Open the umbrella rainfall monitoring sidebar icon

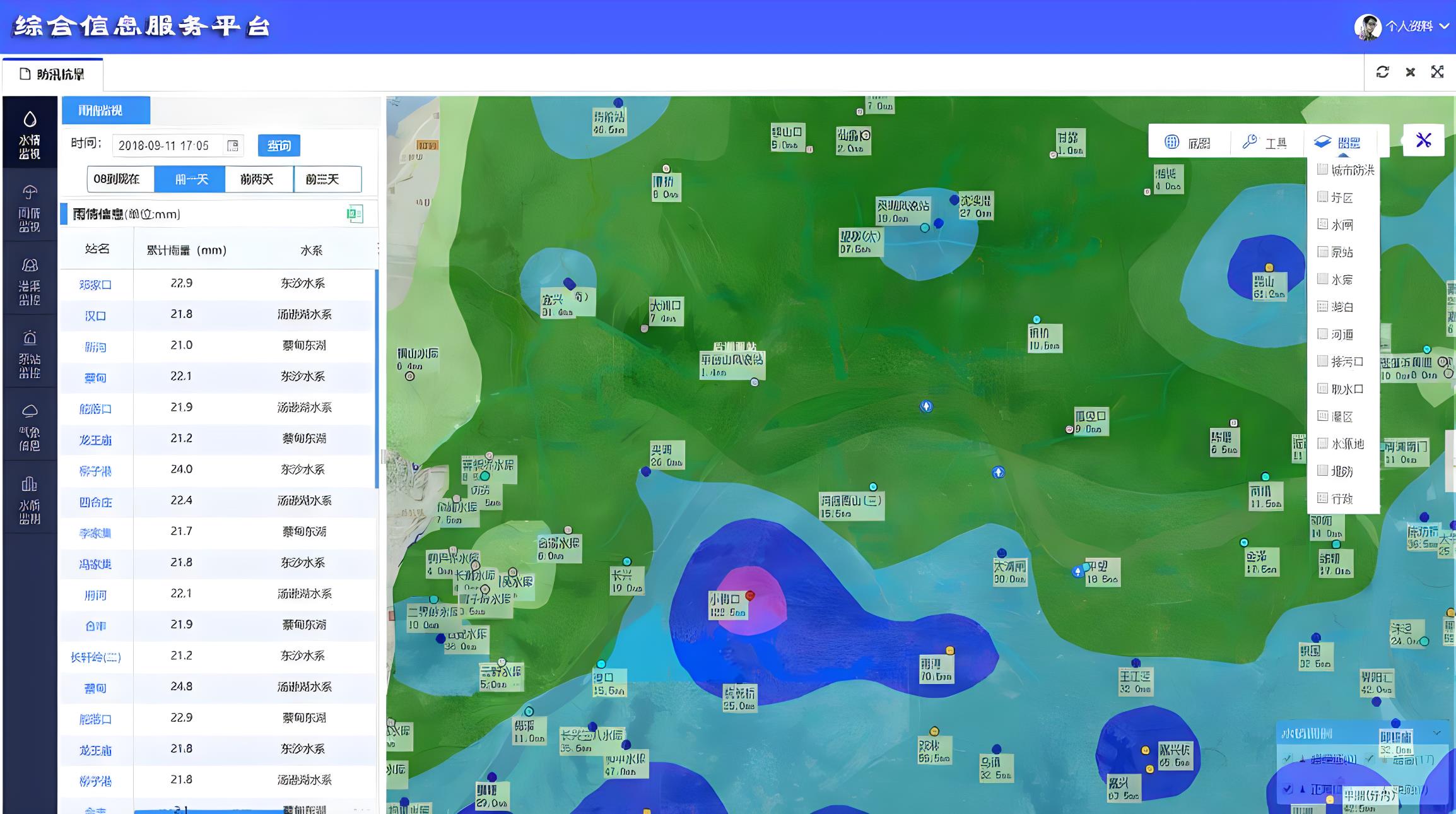(30, 192)
